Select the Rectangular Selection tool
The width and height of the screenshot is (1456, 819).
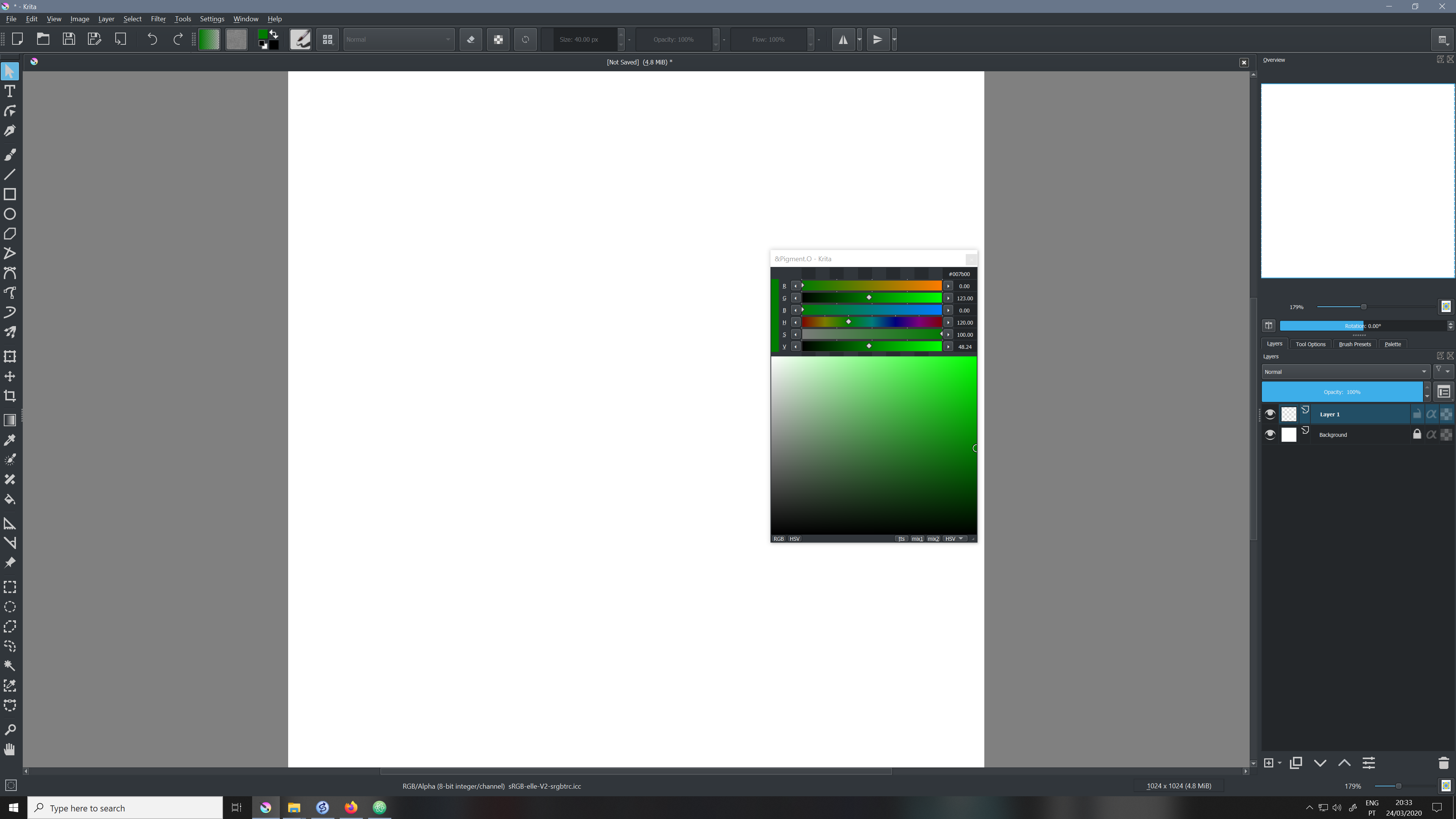click(x=9, y=587)
